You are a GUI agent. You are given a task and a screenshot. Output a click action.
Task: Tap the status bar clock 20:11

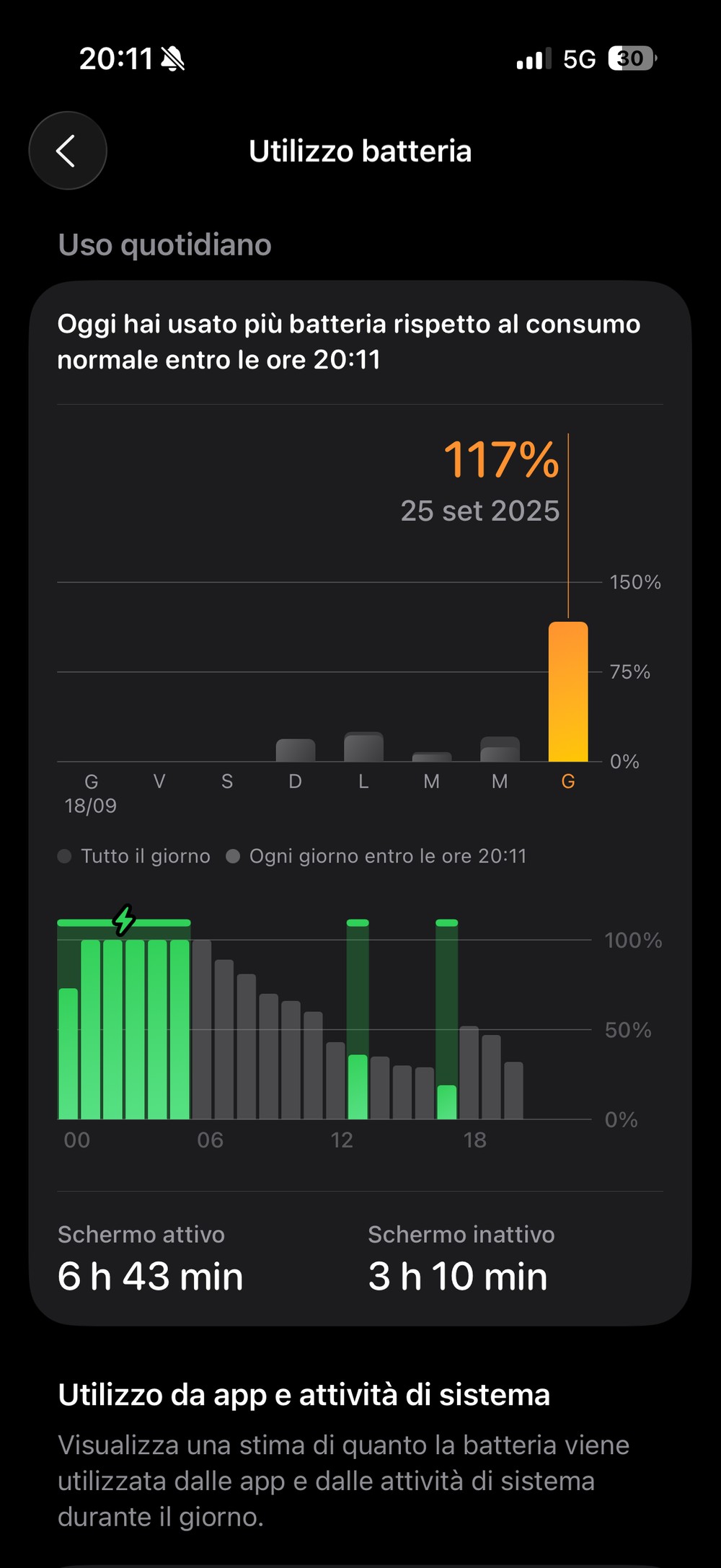tap(116, 59)
